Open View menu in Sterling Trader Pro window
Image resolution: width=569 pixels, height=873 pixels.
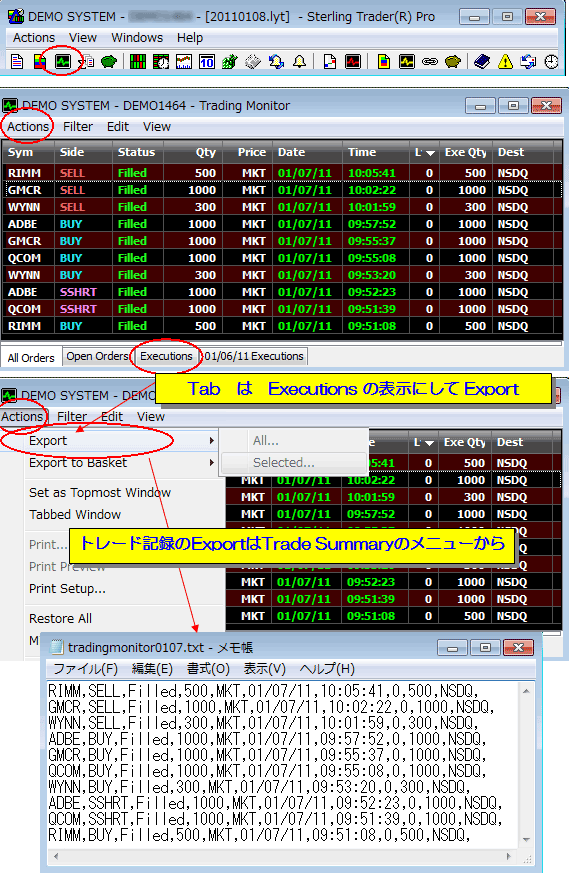point(83,38)
